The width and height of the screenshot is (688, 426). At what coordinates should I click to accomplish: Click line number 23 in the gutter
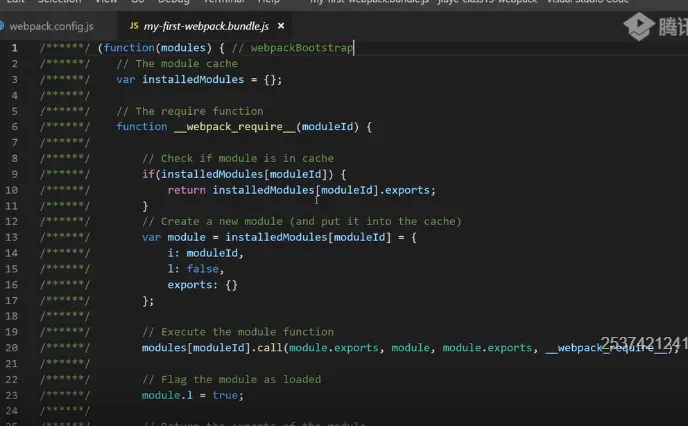(x=12, y=395)
